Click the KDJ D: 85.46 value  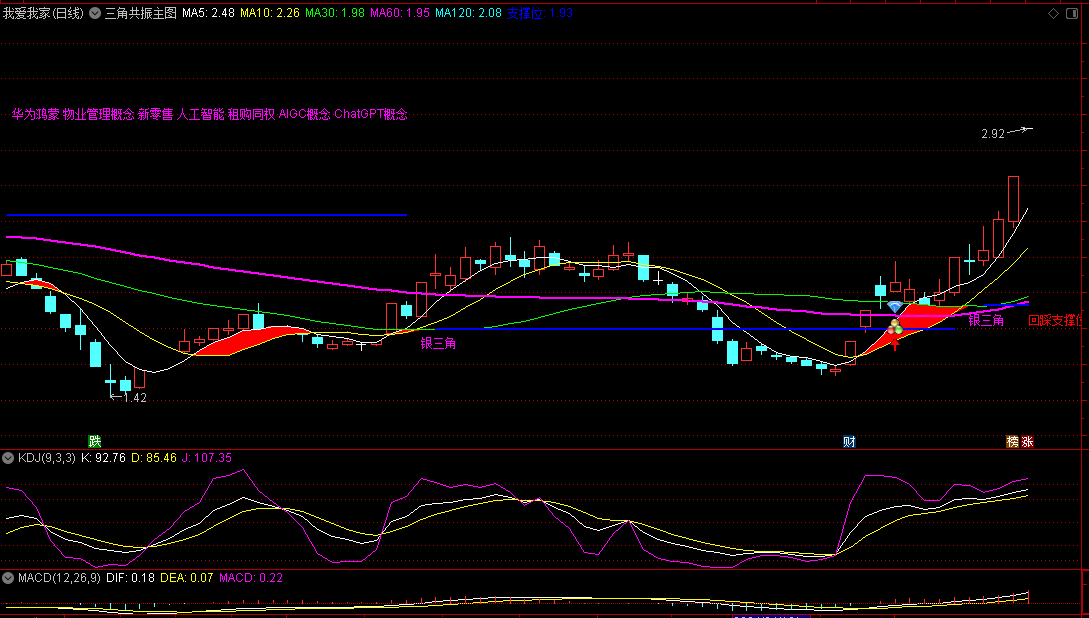coord(153,458)
